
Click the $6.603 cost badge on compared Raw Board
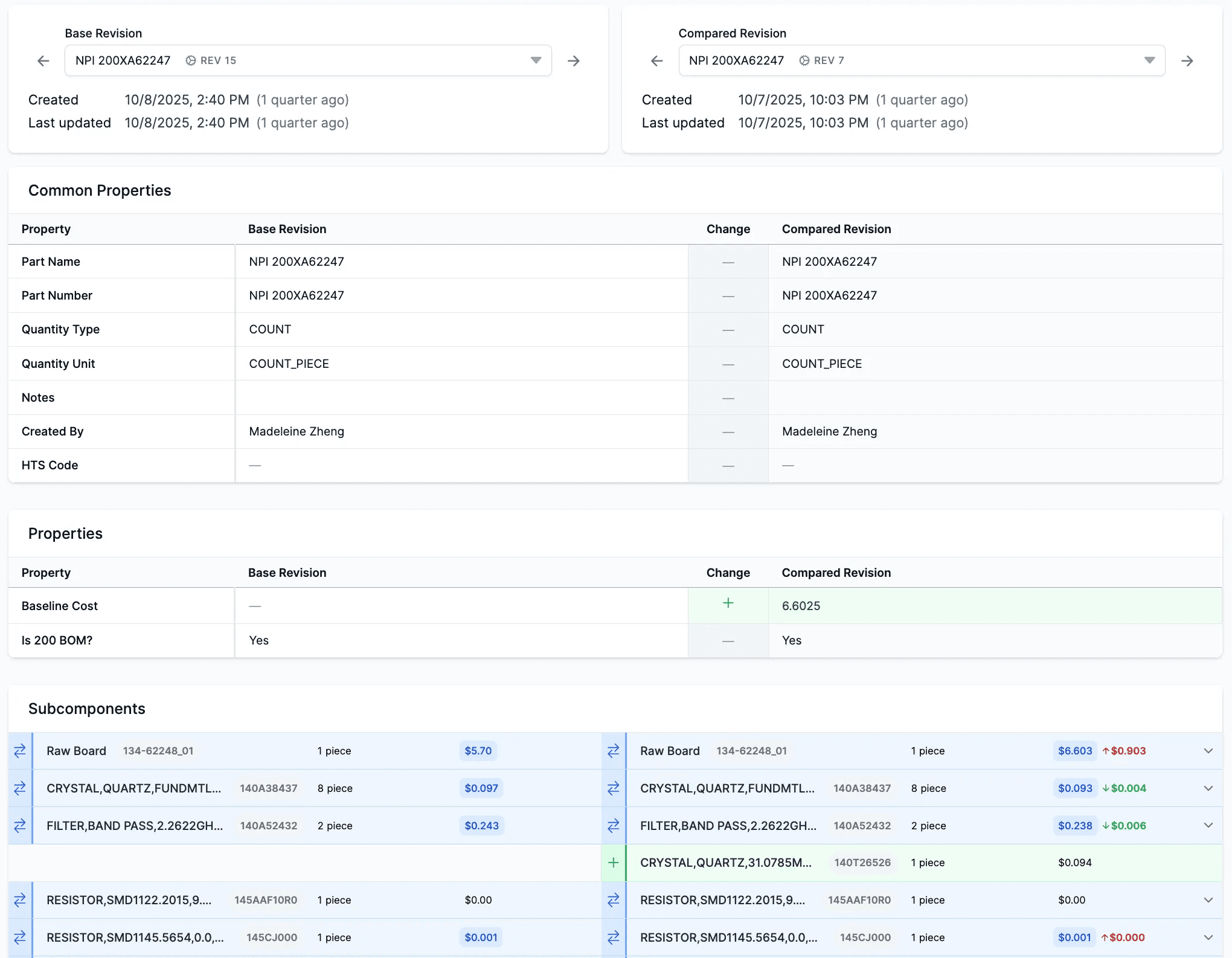click(1075, 751)
